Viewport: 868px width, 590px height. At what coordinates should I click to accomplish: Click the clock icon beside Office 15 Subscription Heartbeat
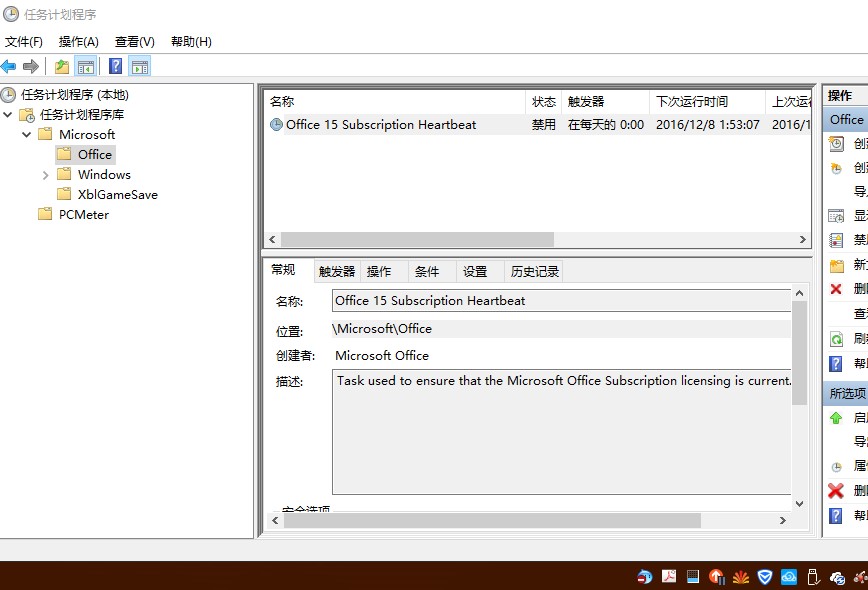click(276, 125)
